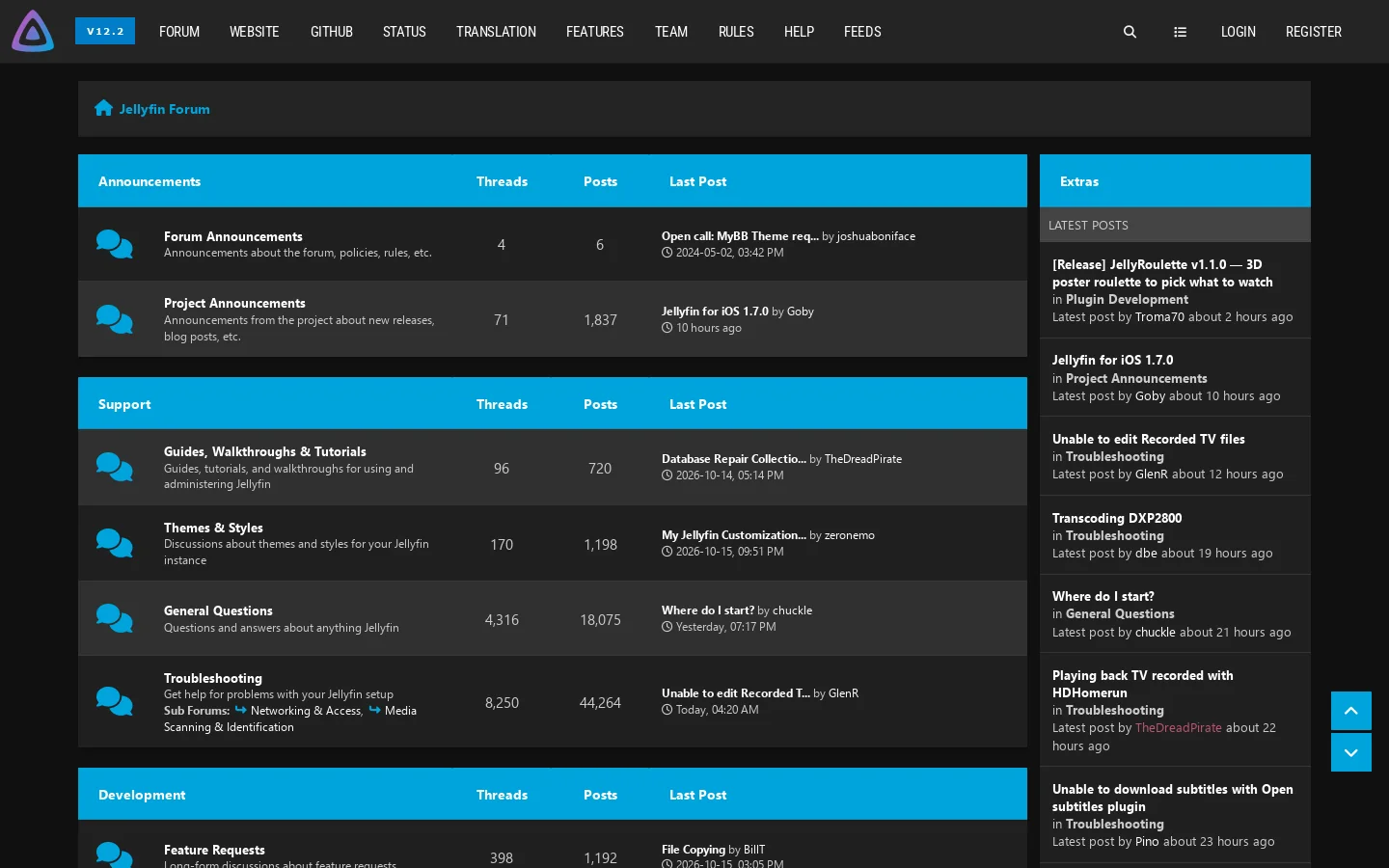Open the RULES nav item
This screenshot has height=868, width=1389.
pyautogui.click(x=736, y=32)
